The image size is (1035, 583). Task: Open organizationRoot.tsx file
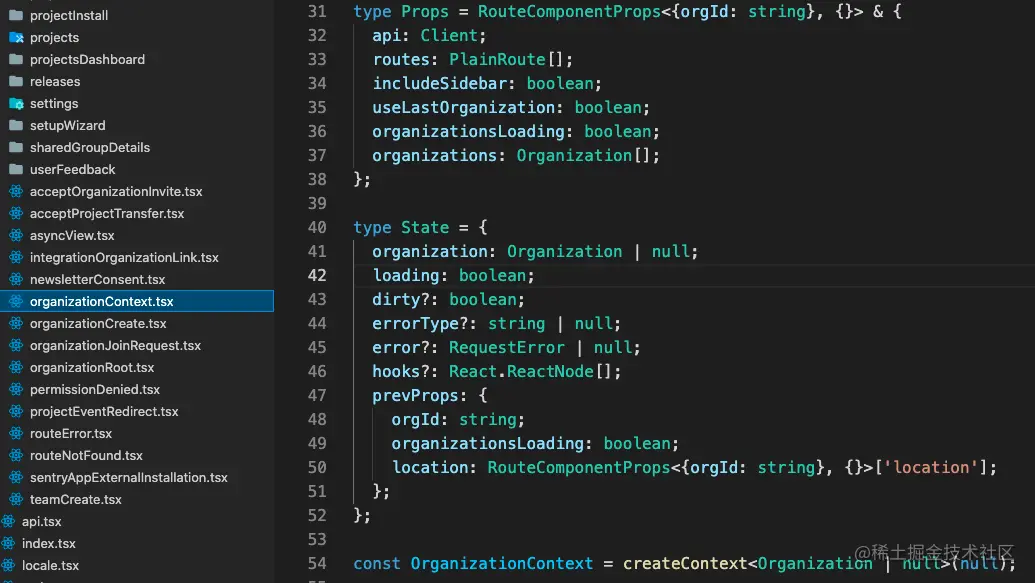pyautogui.click(x=92, y=368)
